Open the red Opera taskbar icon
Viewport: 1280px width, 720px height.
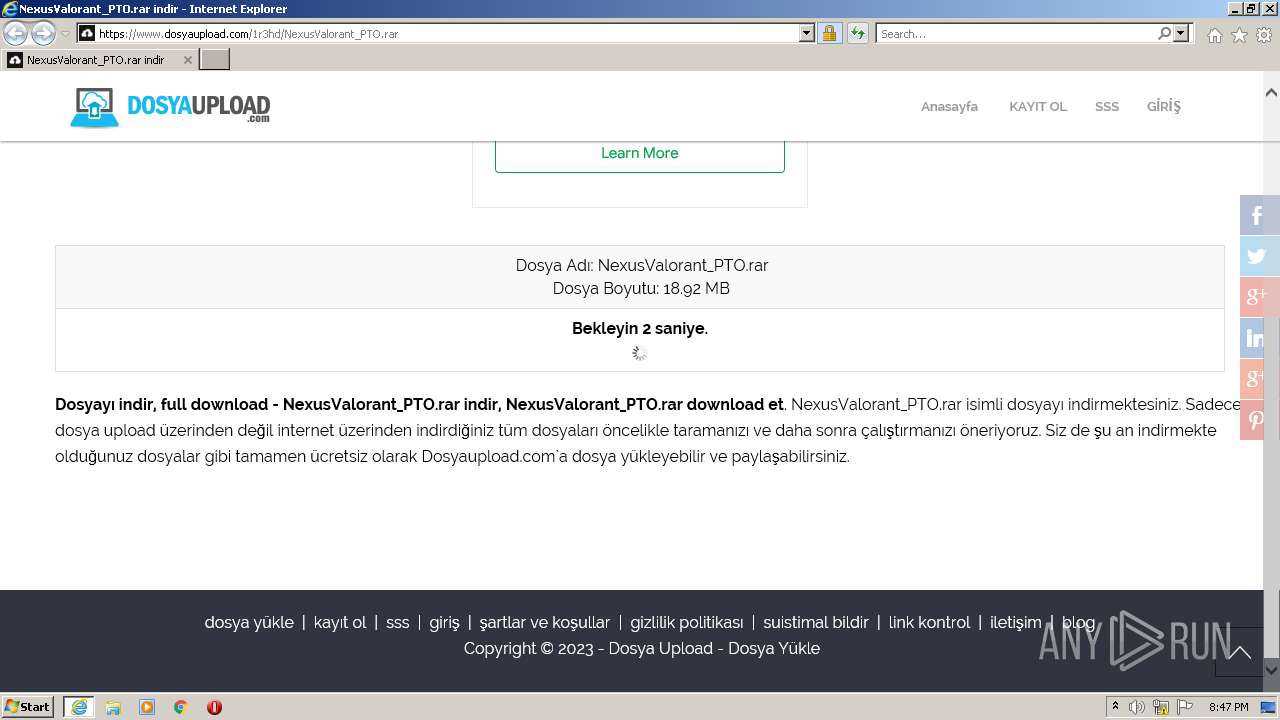coord(214,707)
